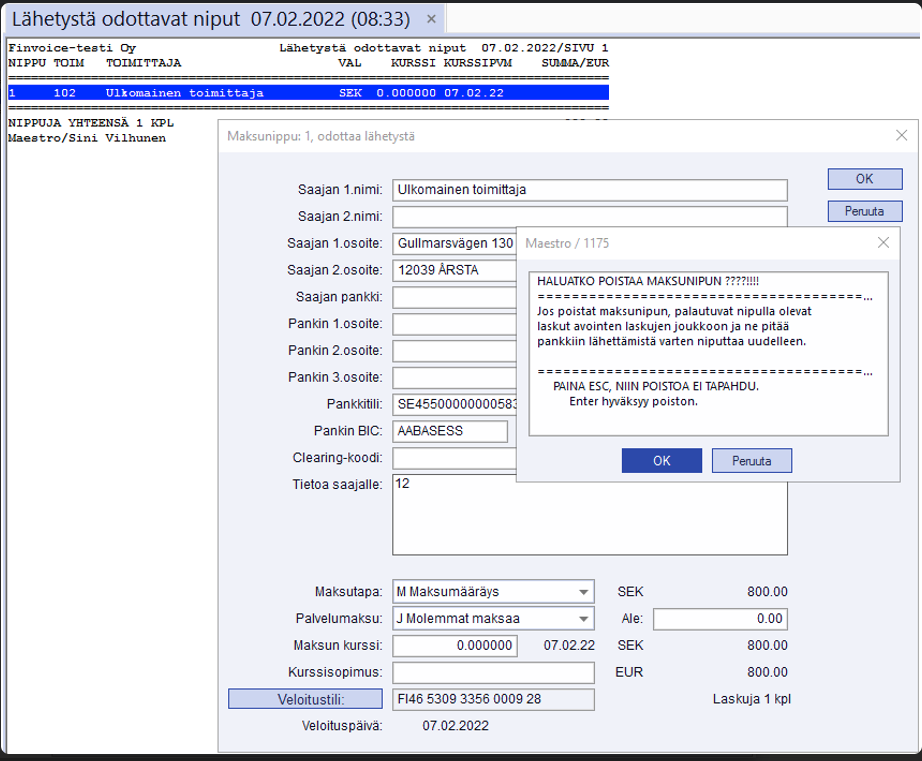The width and height of the screenshot is (922, 761).
Task: Select the Lähetystä odottavat niput tab
Action: (x=210, y=19)
